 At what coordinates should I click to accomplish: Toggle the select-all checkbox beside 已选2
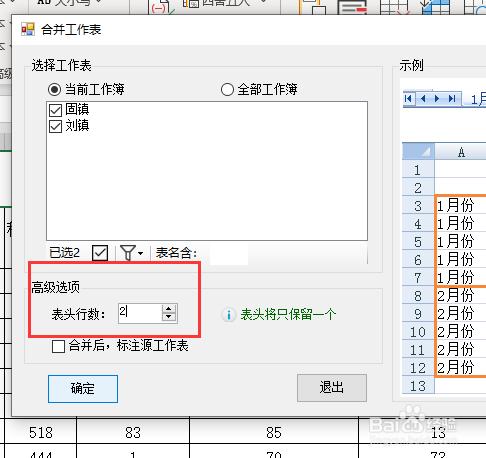tap(100, 253)
